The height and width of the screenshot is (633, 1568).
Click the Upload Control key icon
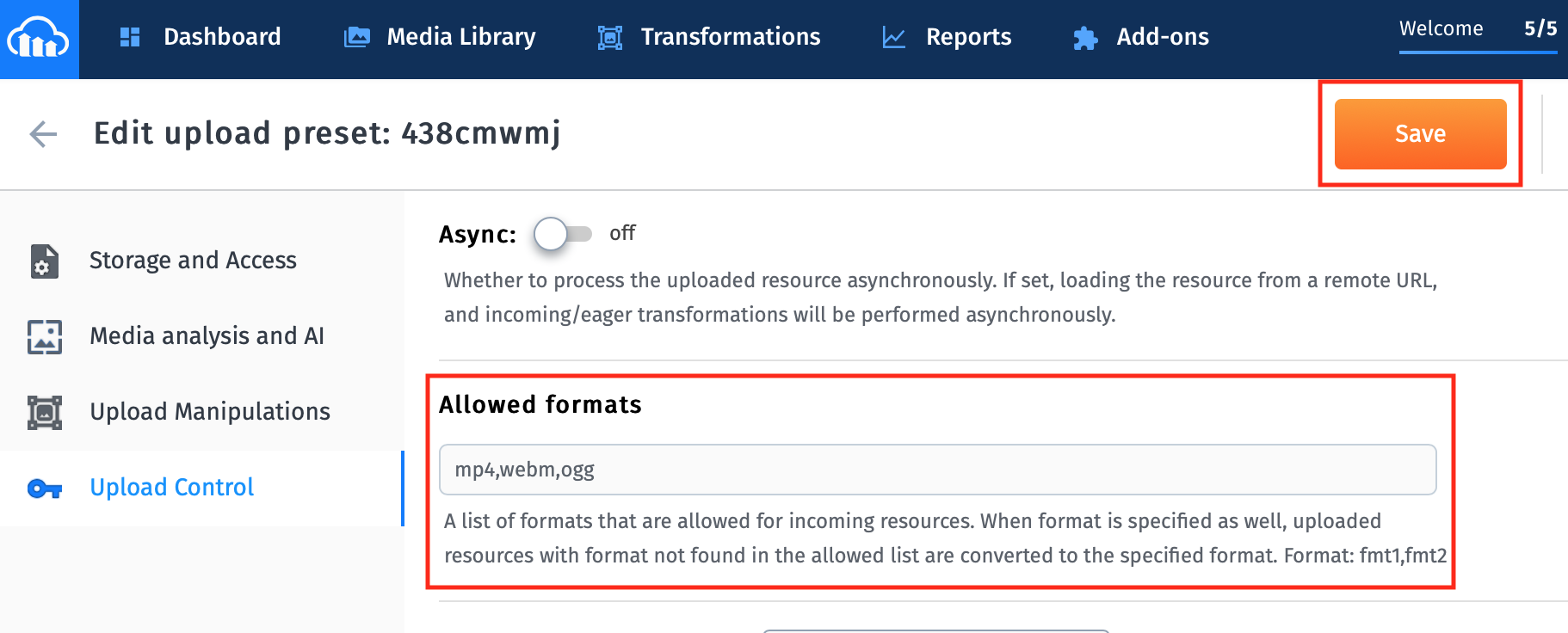(x=45, y=489)
